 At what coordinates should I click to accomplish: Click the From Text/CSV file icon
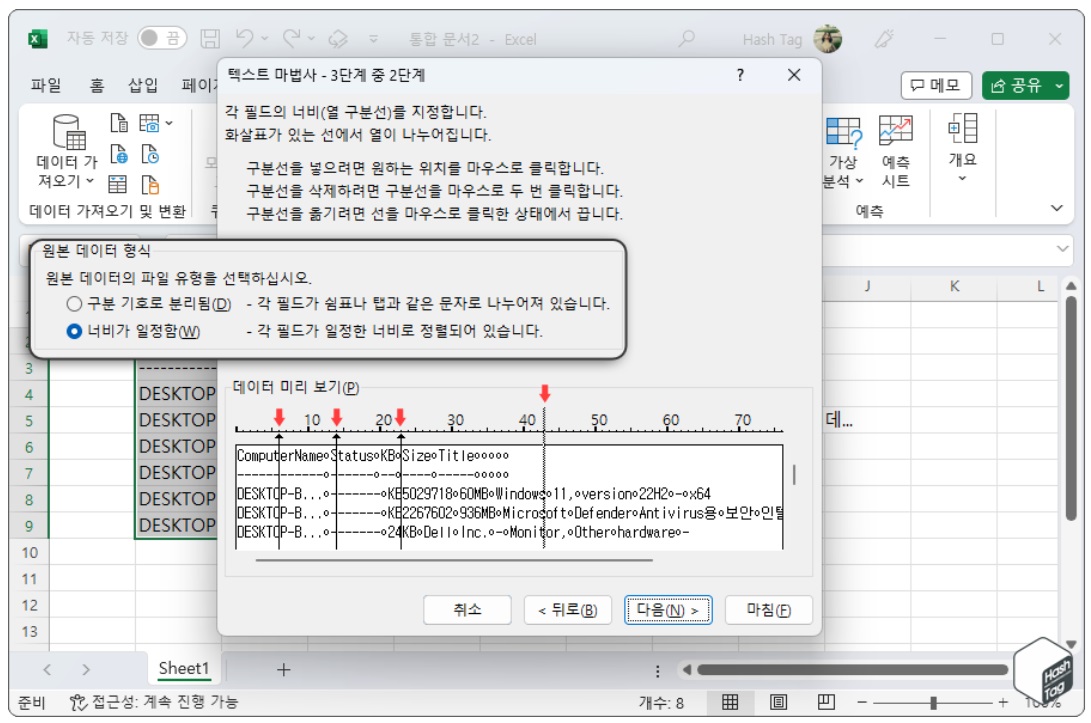click(x=119, y=123)
